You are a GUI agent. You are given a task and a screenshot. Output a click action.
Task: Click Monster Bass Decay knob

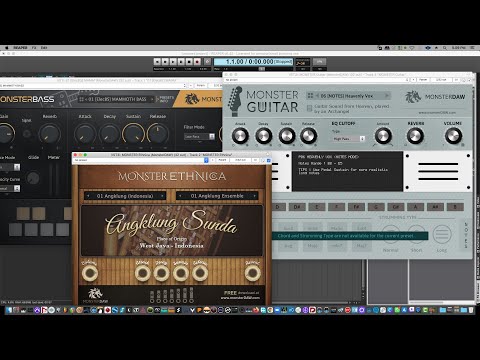tap(109, 134)
